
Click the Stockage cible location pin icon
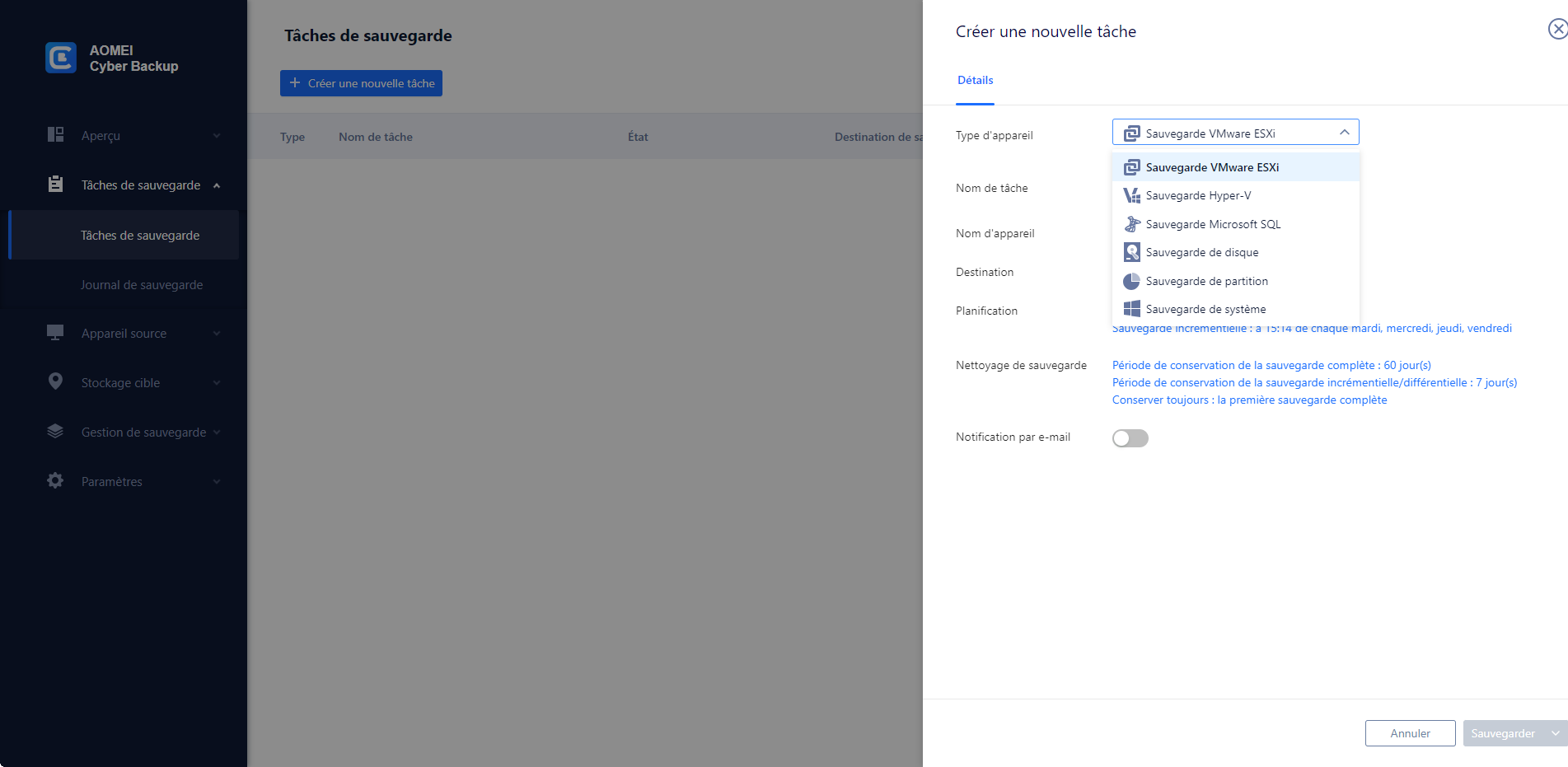(55, 382)
